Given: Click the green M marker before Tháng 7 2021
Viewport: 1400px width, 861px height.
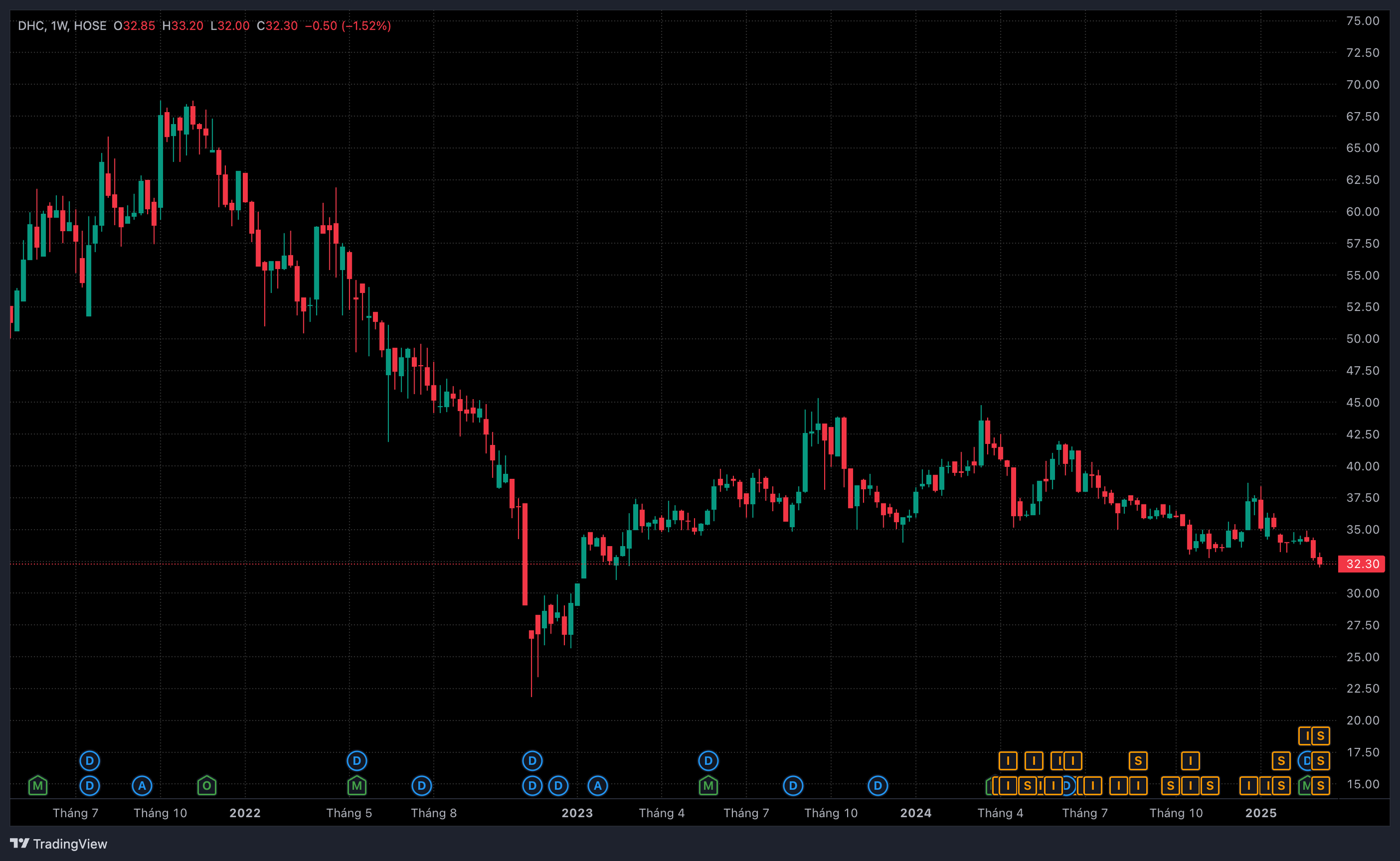Looking at the screenshot, I should pos(38,786).
